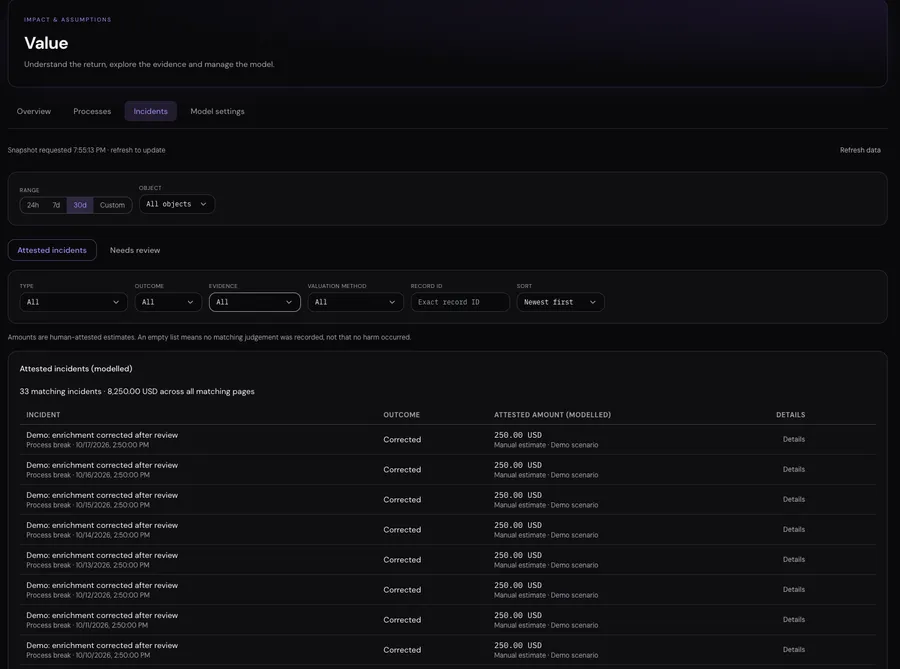Open Details for the 10/17/2026 incident

[x=794, y=439]
